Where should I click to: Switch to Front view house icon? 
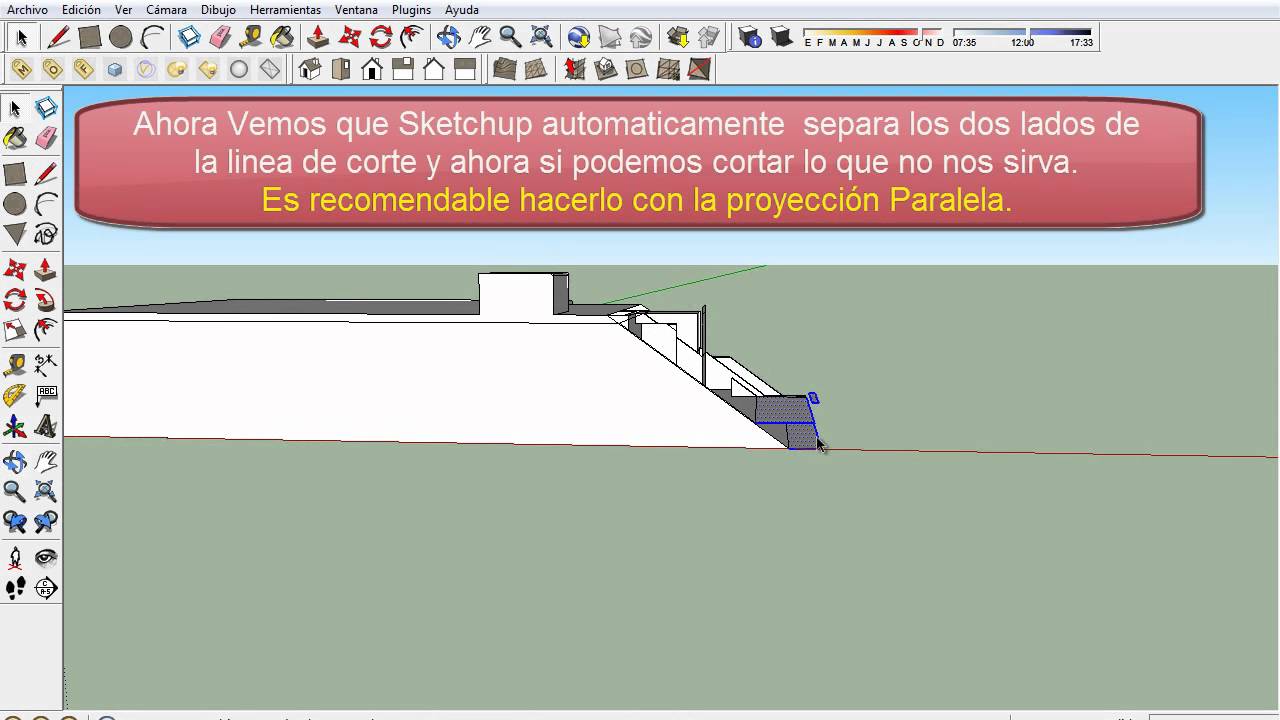point(372,69)
